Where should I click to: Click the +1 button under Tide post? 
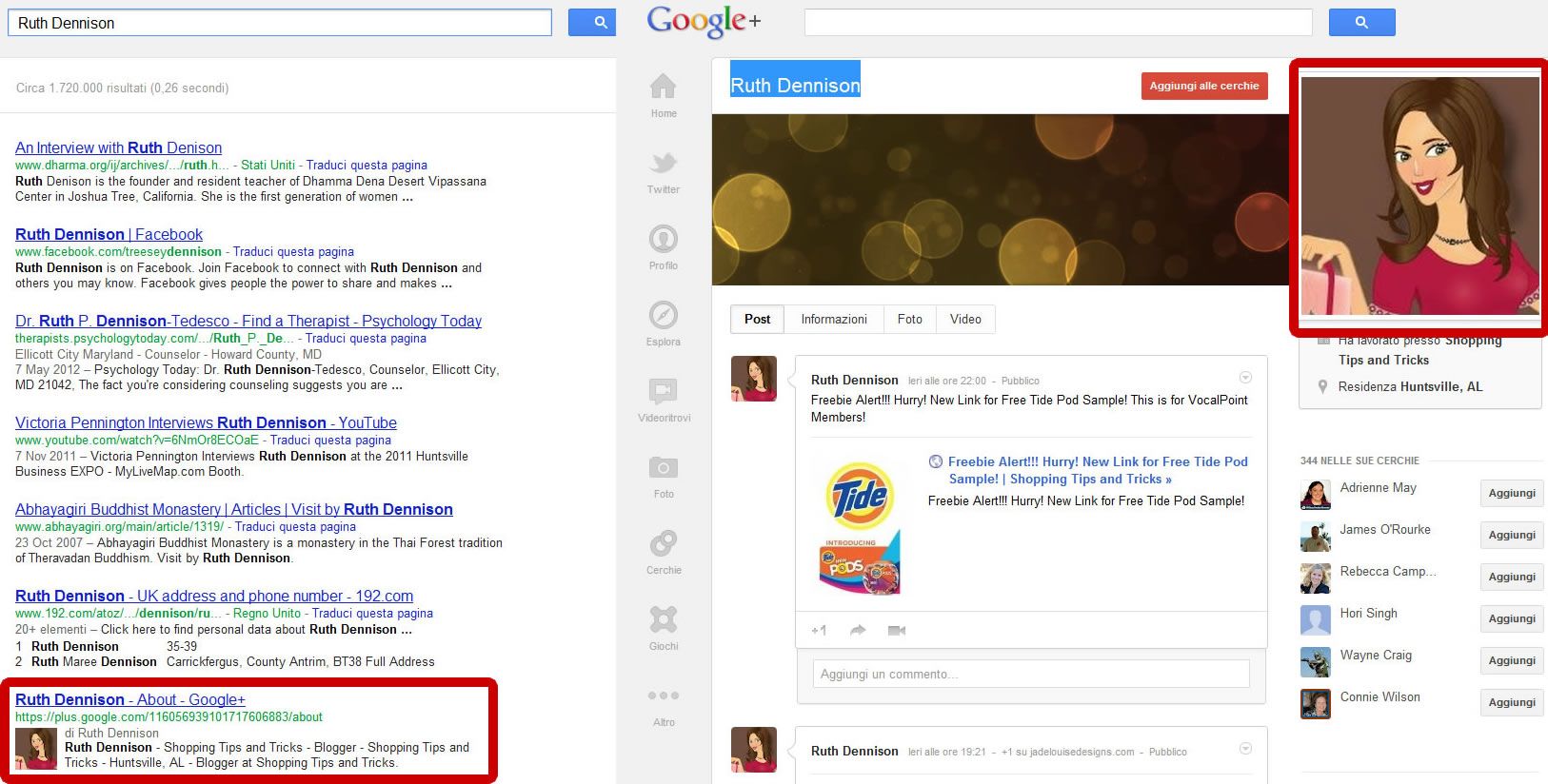tap(819, 630)
